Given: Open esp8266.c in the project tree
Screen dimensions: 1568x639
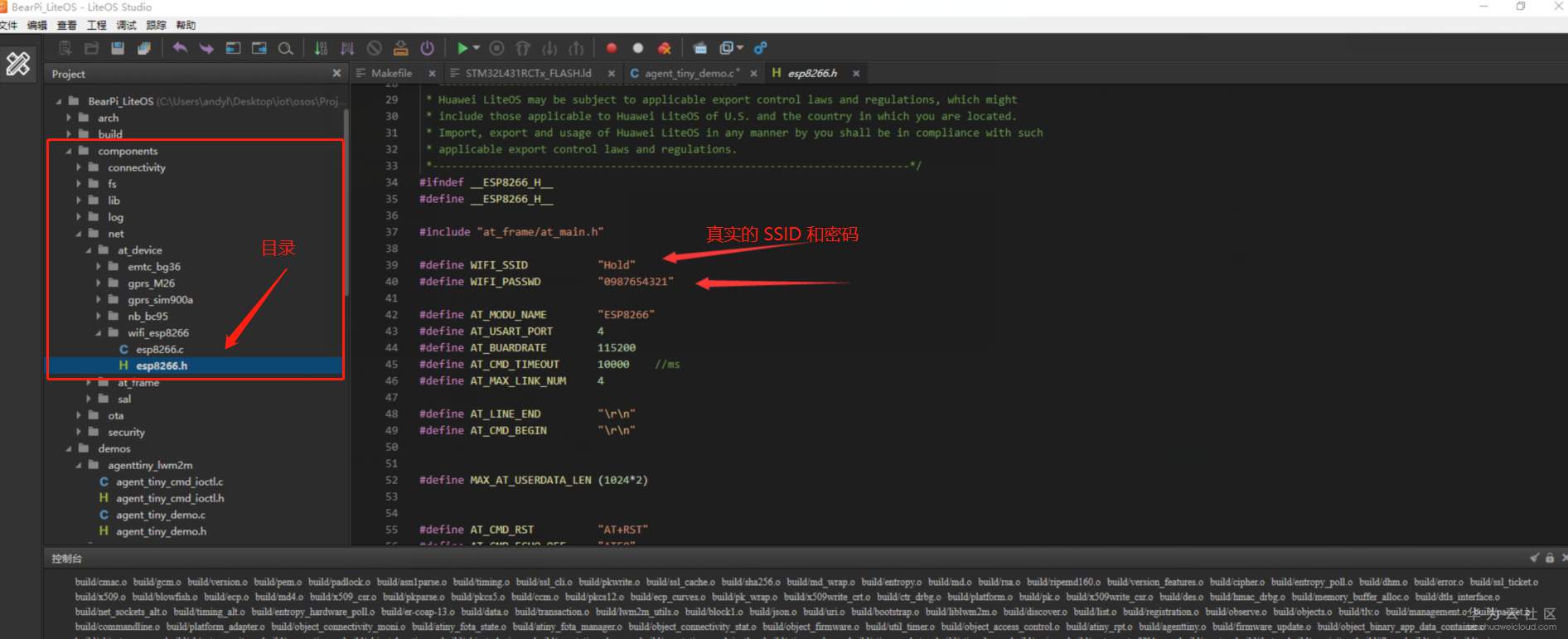Looking at the screenshot, I should [160, 349].
